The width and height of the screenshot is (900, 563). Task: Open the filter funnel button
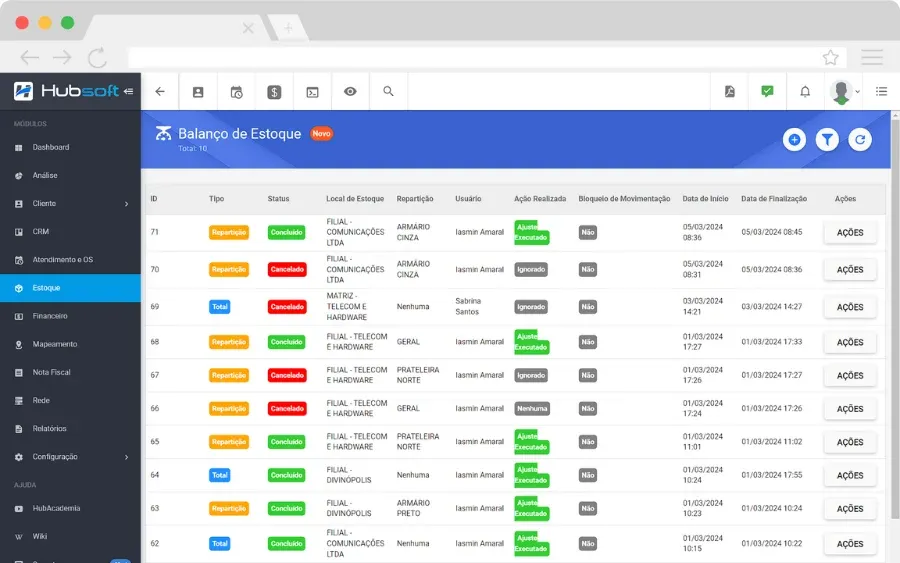(827, 139)
